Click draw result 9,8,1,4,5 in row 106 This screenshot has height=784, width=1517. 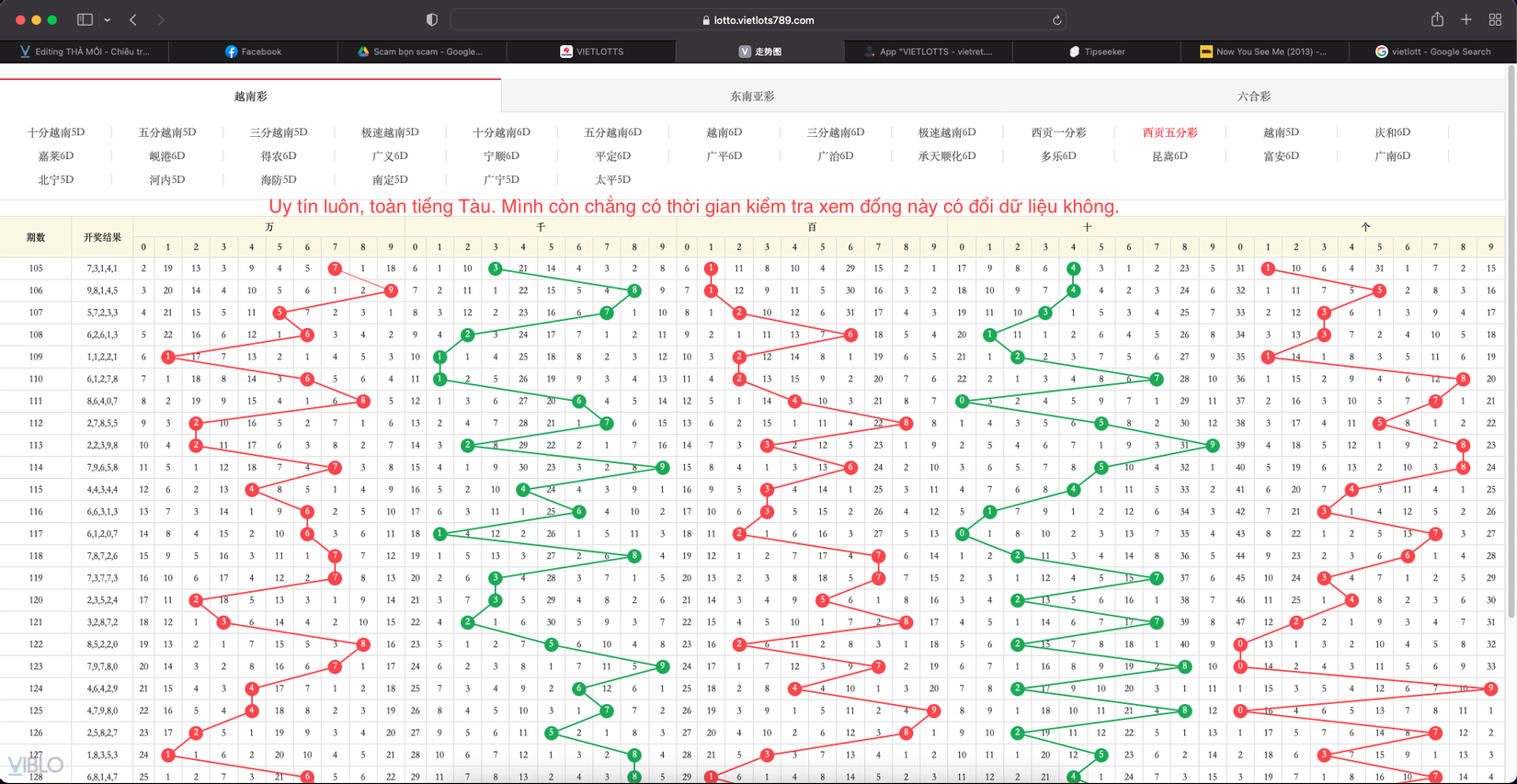[x=102, y=290]
